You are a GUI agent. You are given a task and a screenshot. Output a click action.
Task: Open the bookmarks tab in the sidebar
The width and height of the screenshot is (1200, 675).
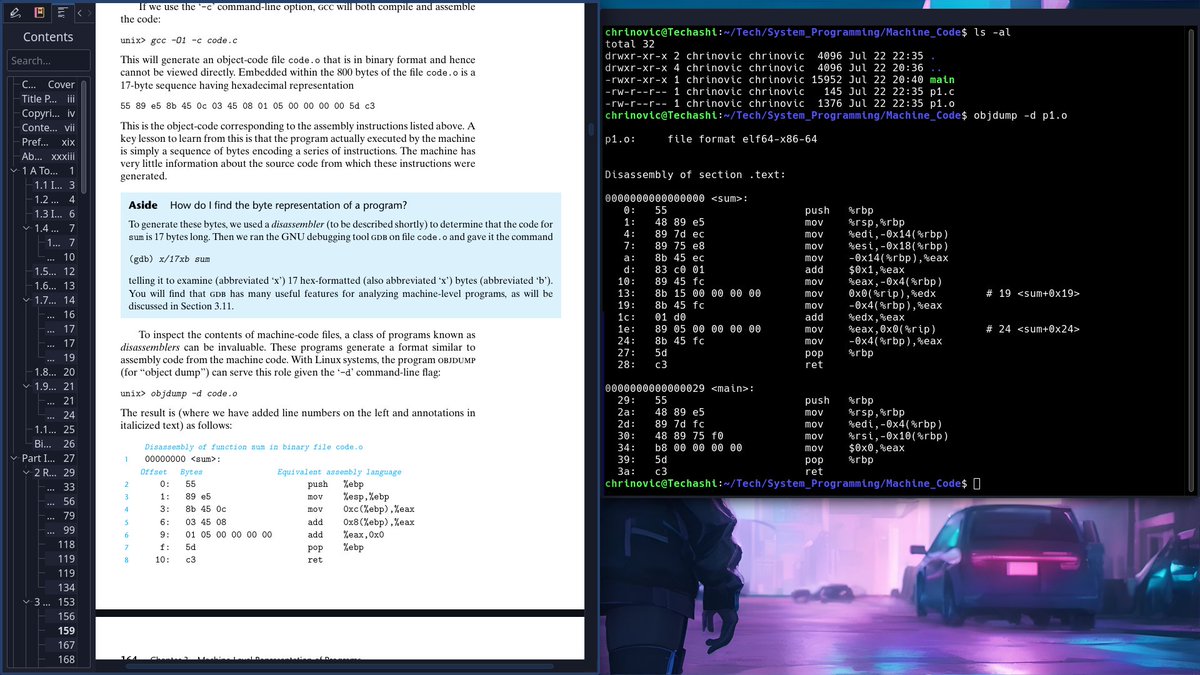point(39,13)
